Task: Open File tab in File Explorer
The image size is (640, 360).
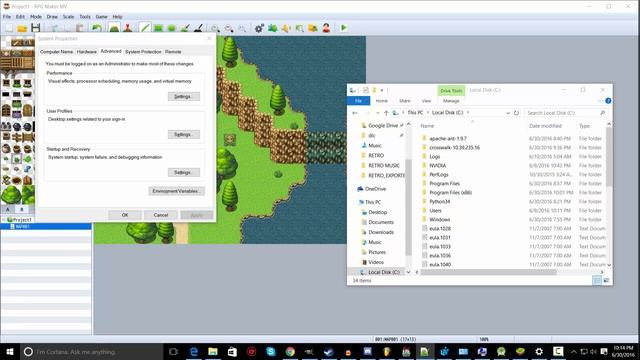Action: (x=358, y=101)
